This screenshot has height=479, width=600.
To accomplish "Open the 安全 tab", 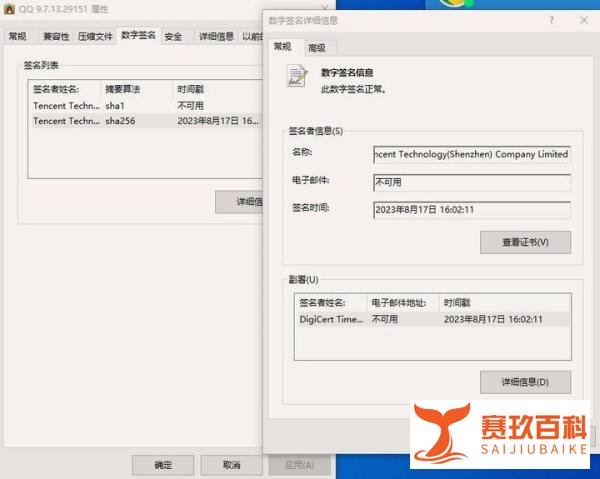I will coord(173,37).
